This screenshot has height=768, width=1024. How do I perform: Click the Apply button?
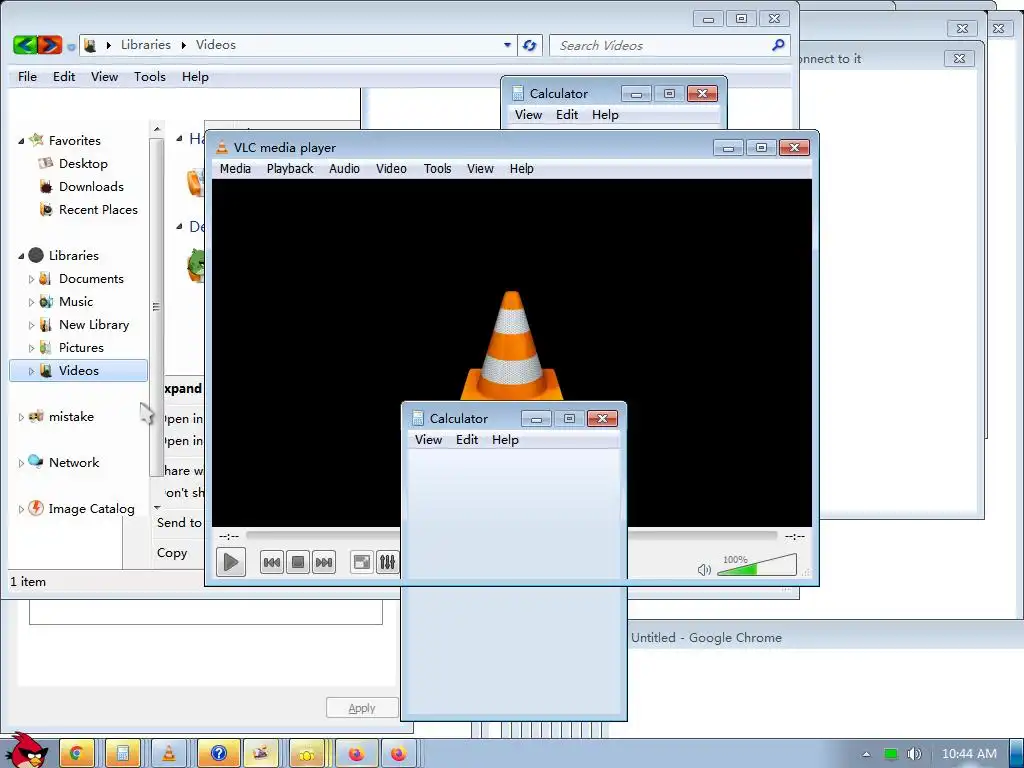[x=362, y=708]
